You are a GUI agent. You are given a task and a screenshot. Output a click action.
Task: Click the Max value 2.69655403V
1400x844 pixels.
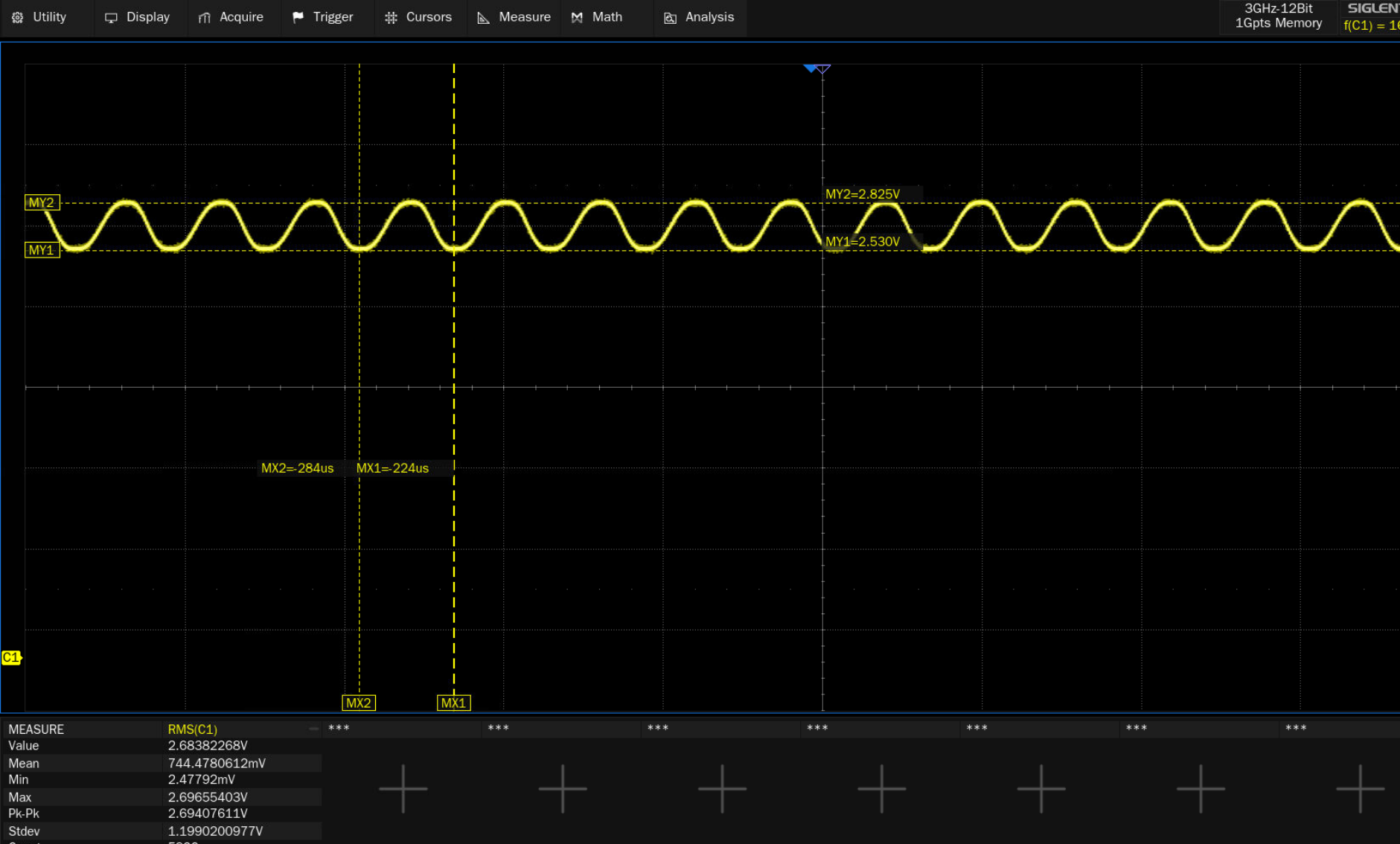pyautogui.click(x=208, y=797)
